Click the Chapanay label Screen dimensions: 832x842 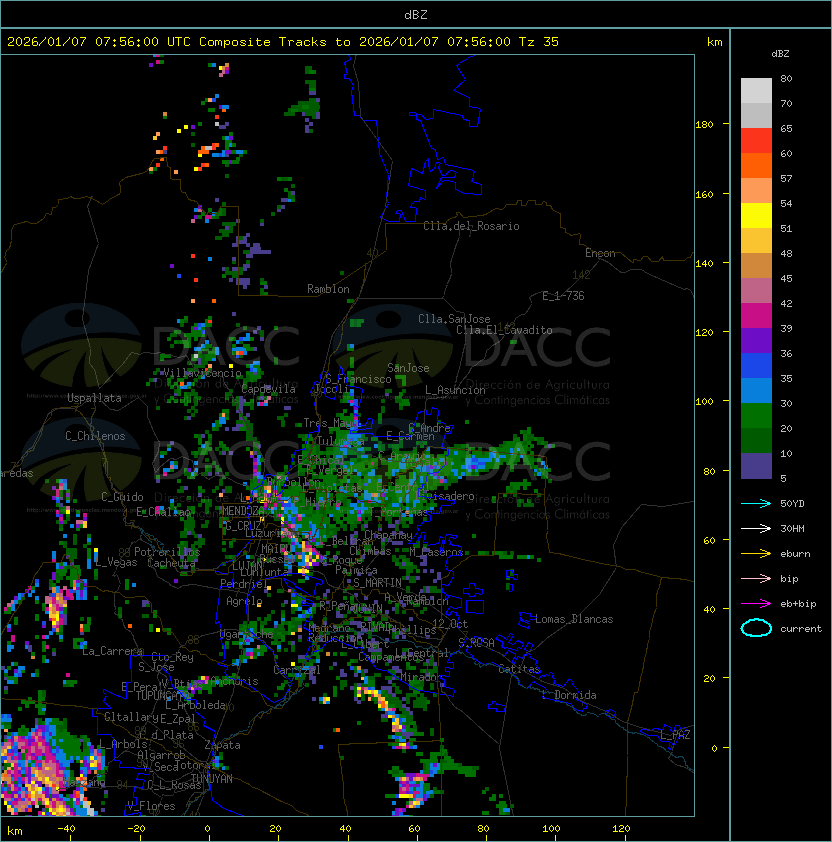click(x=388, y=535)
